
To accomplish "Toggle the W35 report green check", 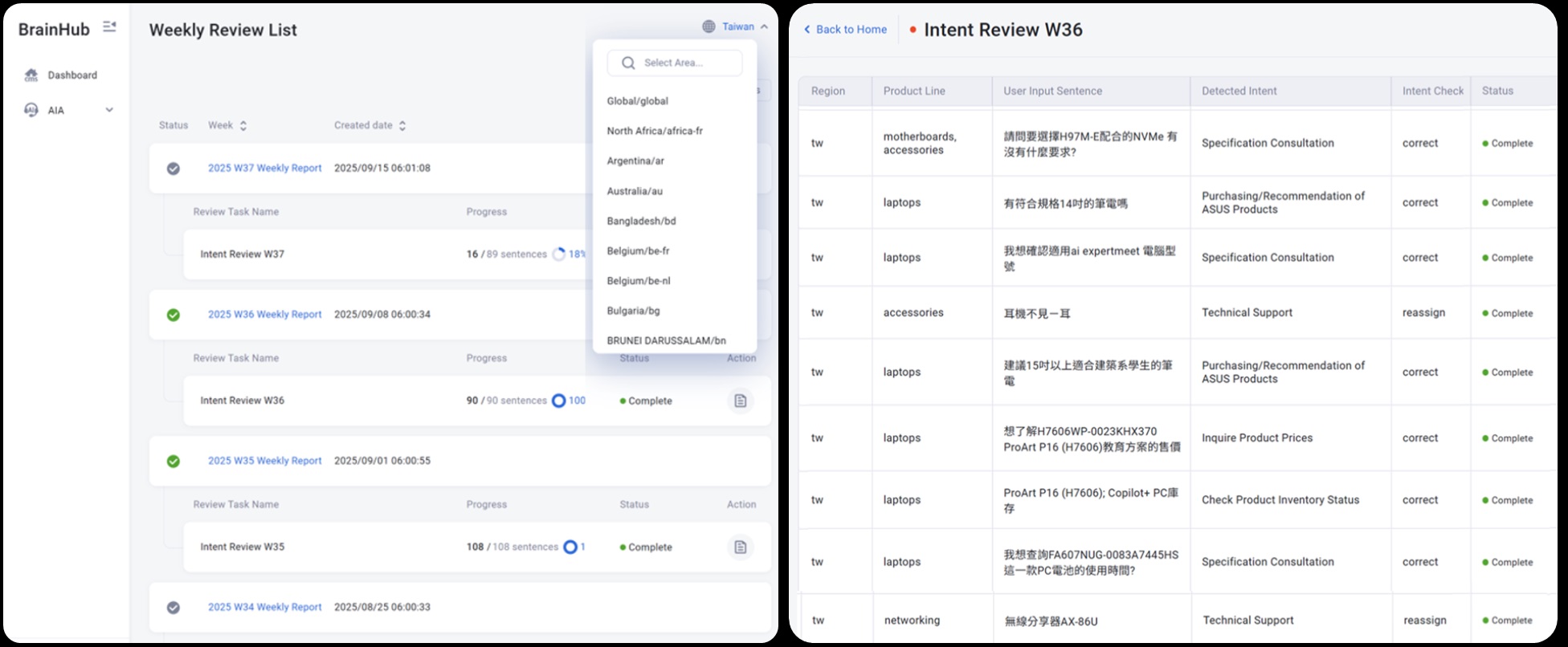I will [x=173, y=461].
